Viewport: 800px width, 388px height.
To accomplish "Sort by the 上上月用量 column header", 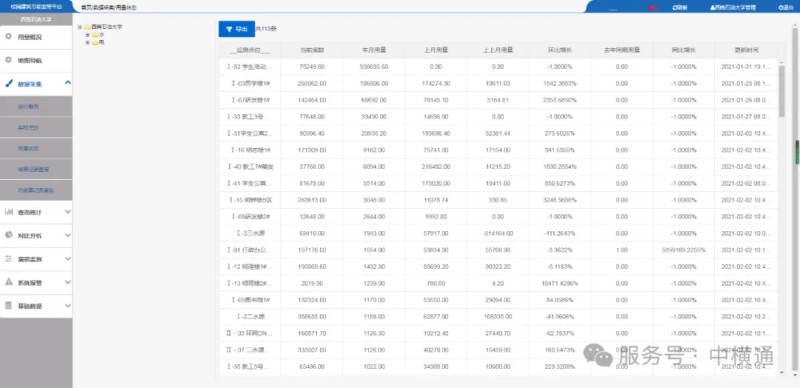I will click(x=498, y=50).
